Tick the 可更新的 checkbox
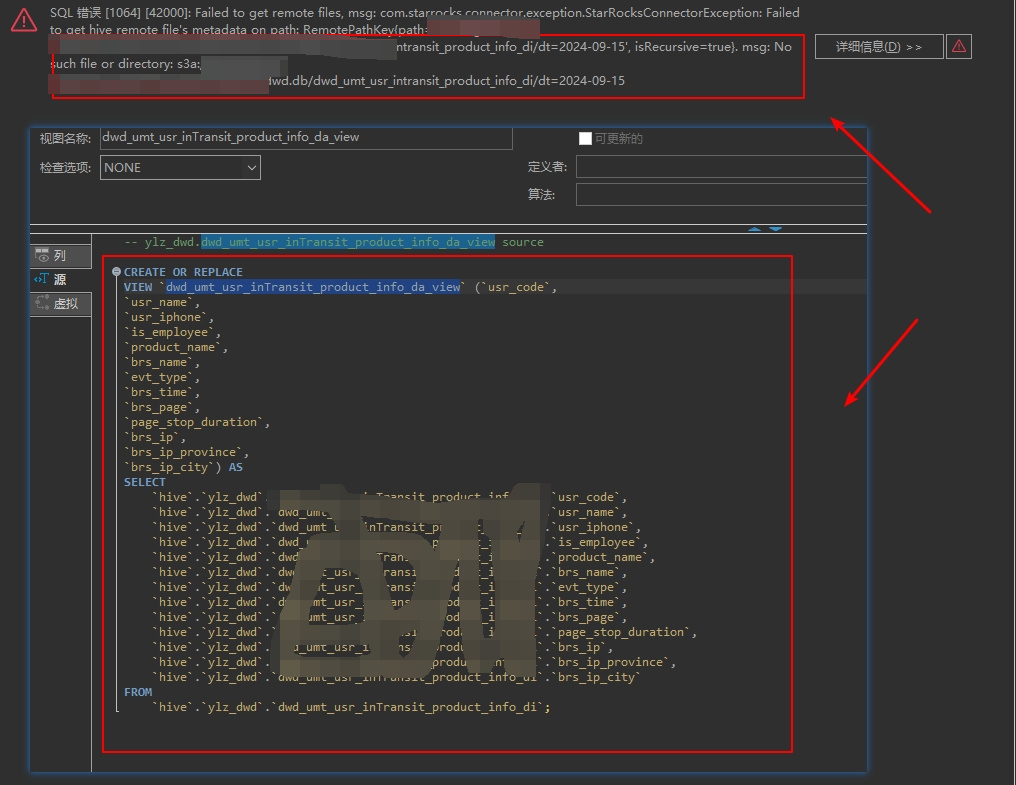This screenshot has width=1016, height=785. tap(585, 139)
